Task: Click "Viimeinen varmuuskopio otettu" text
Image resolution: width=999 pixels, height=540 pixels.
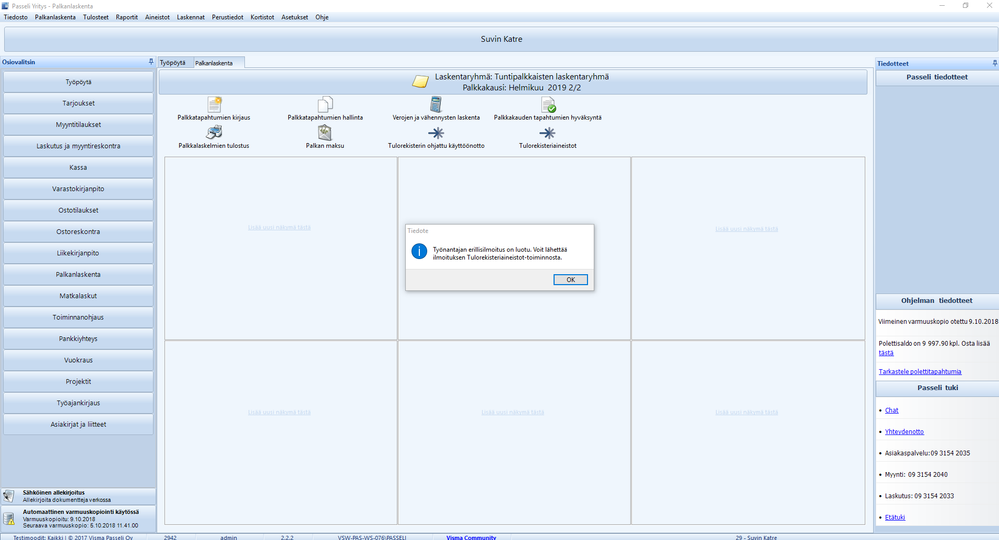Action: [x=923, y=322]
